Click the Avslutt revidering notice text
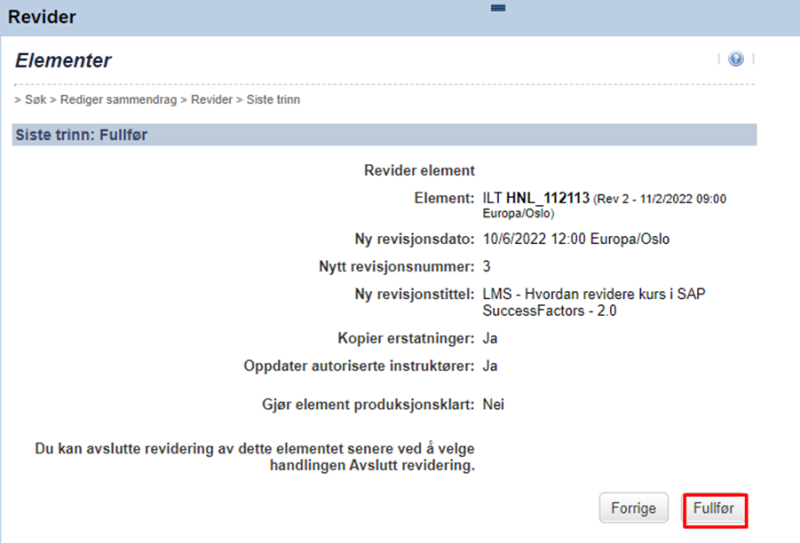The image size is (800, 543). tap(255, 457)
